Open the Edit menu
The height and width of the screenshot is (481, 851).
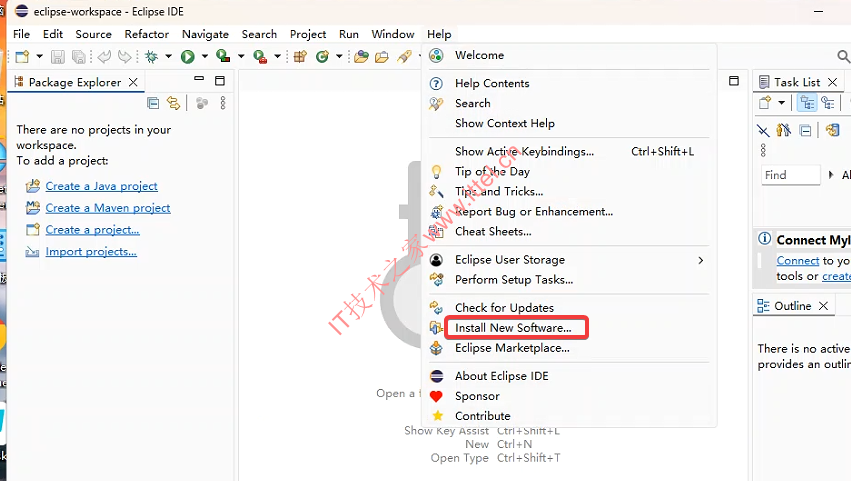point(53,34)
